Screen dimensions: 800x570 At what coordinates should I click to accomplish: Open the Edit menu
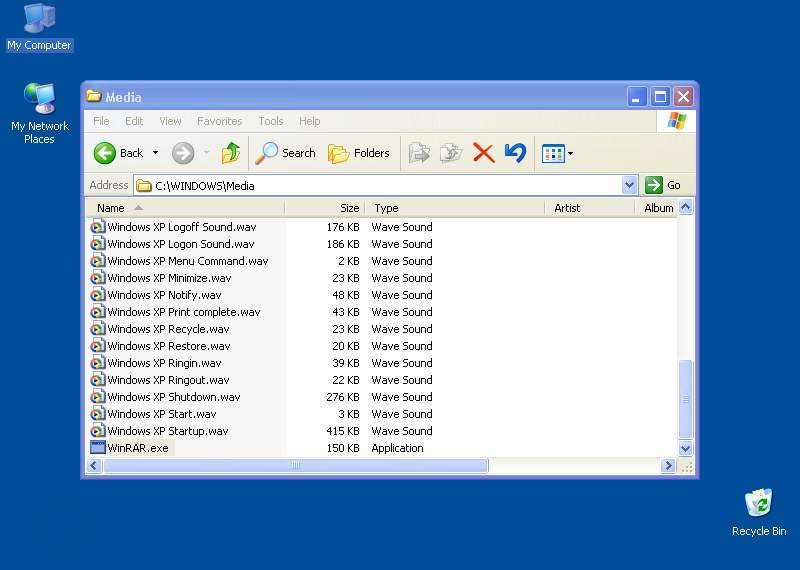(134, 121)
